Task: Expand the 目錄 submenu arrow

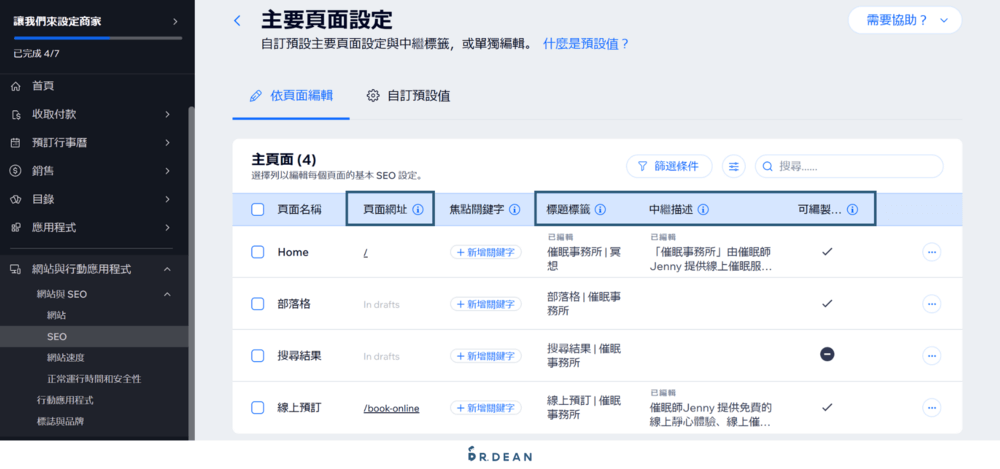Action: (167, 199)
